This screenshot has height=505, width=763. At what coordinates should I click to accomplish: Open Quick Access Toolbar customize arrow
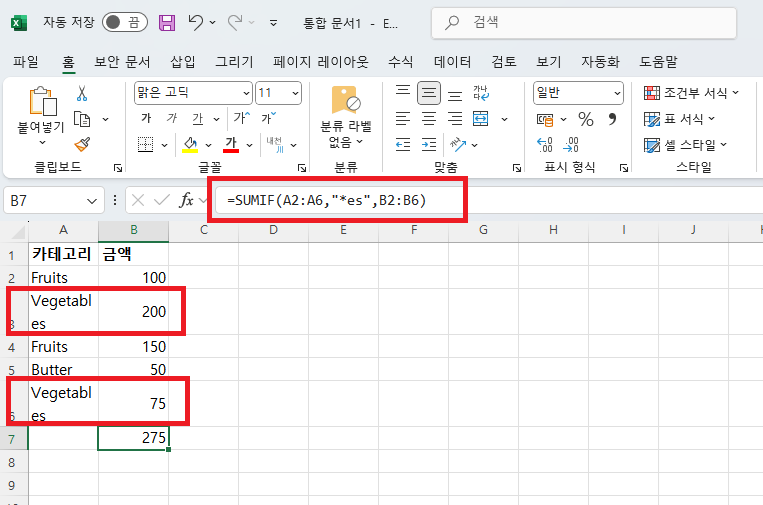(273, 23)
